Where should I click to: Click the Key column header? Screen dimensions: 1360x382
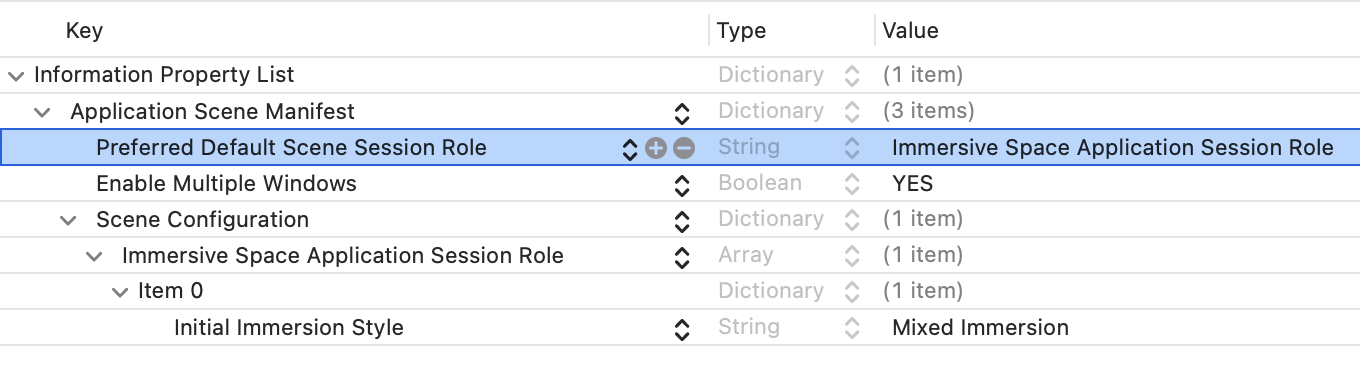(x=84, y=31)
